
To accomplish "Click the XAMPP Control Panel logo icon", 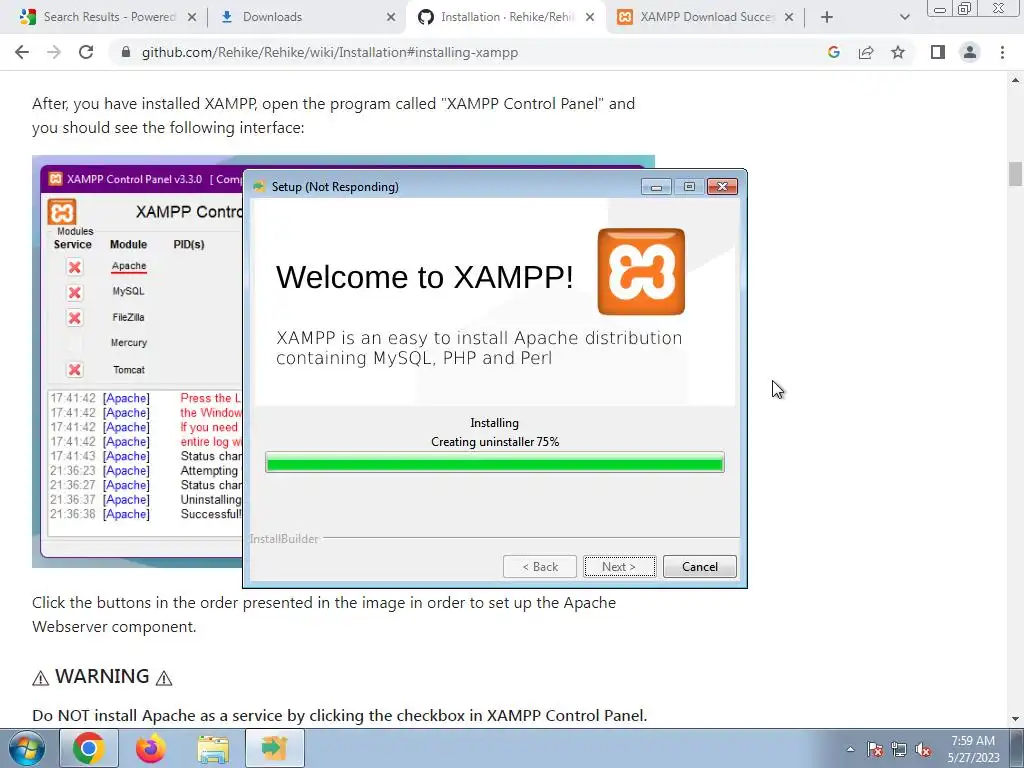I will pos(62,212).
